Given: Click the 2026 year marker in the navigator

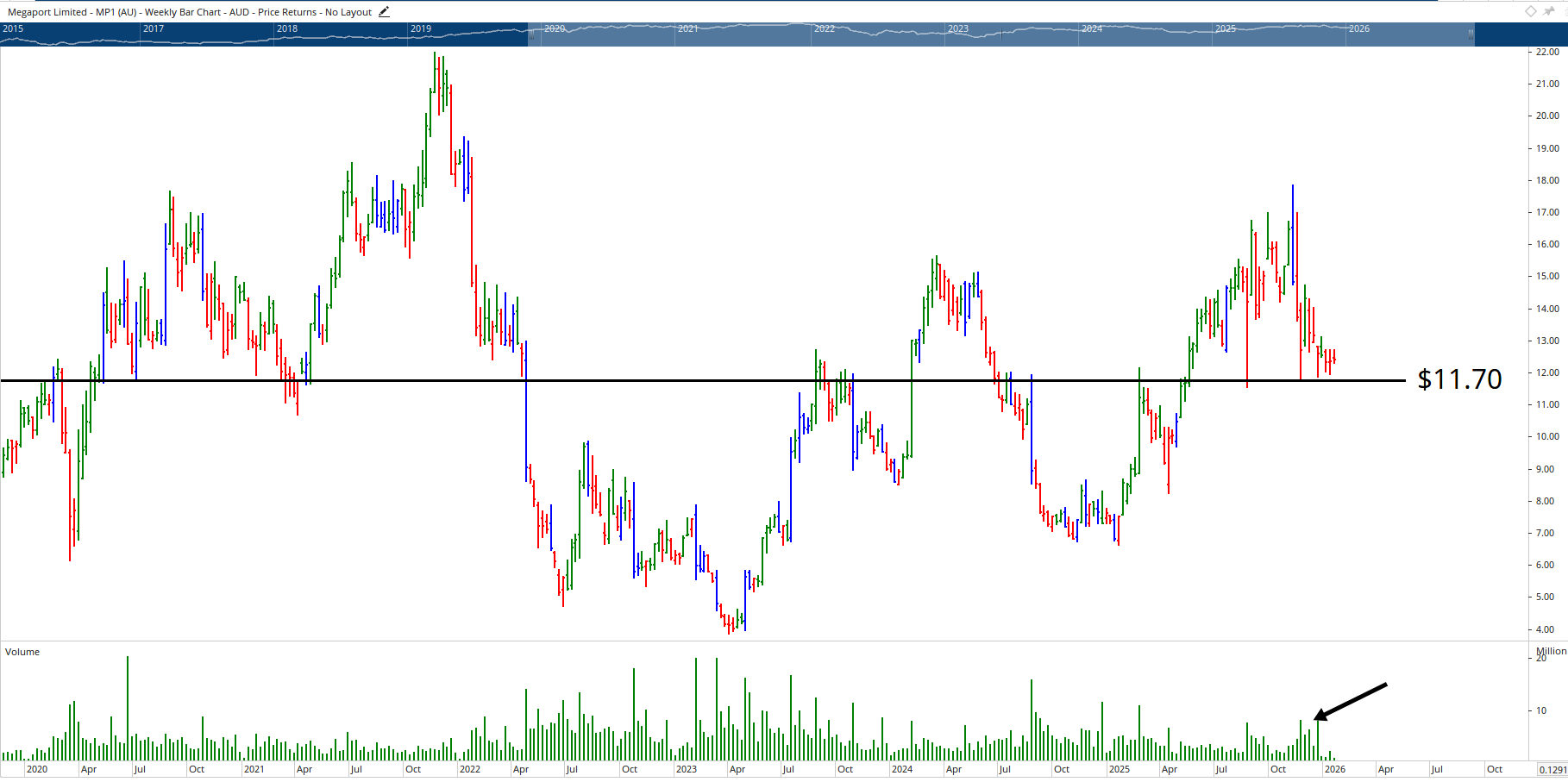Looking at the screenshot, I should 1359,28.
